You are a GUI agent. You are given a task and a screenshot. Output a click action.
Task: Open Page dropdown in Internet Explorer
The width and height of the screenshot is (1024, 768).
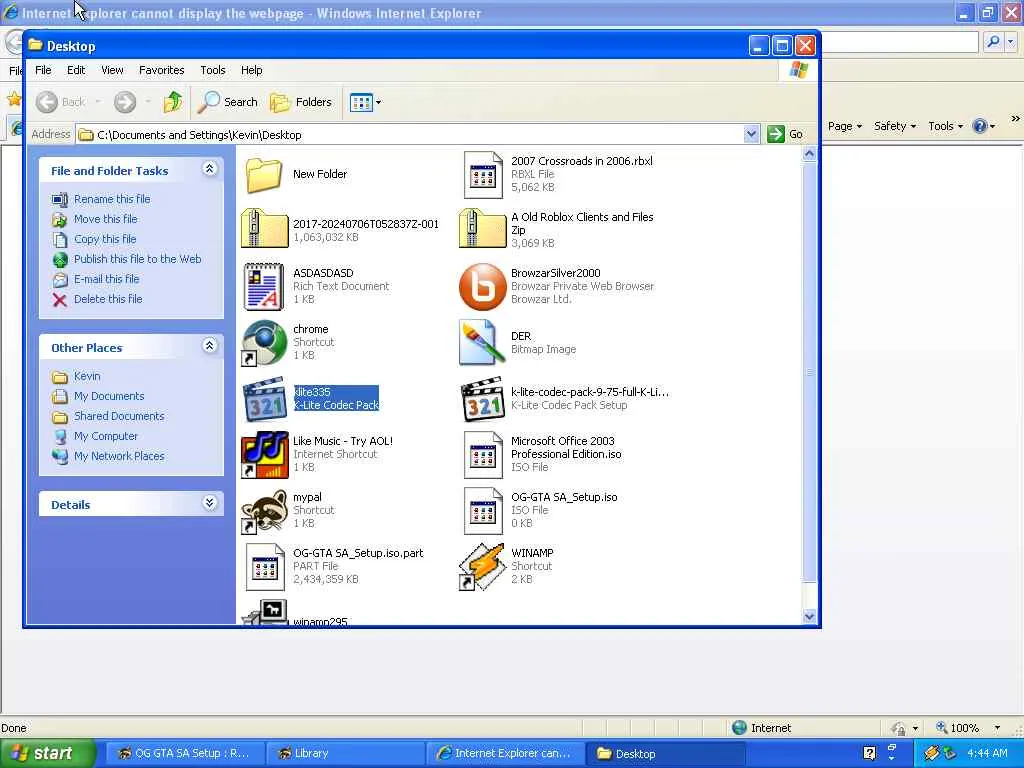click(x=844, y=126)
